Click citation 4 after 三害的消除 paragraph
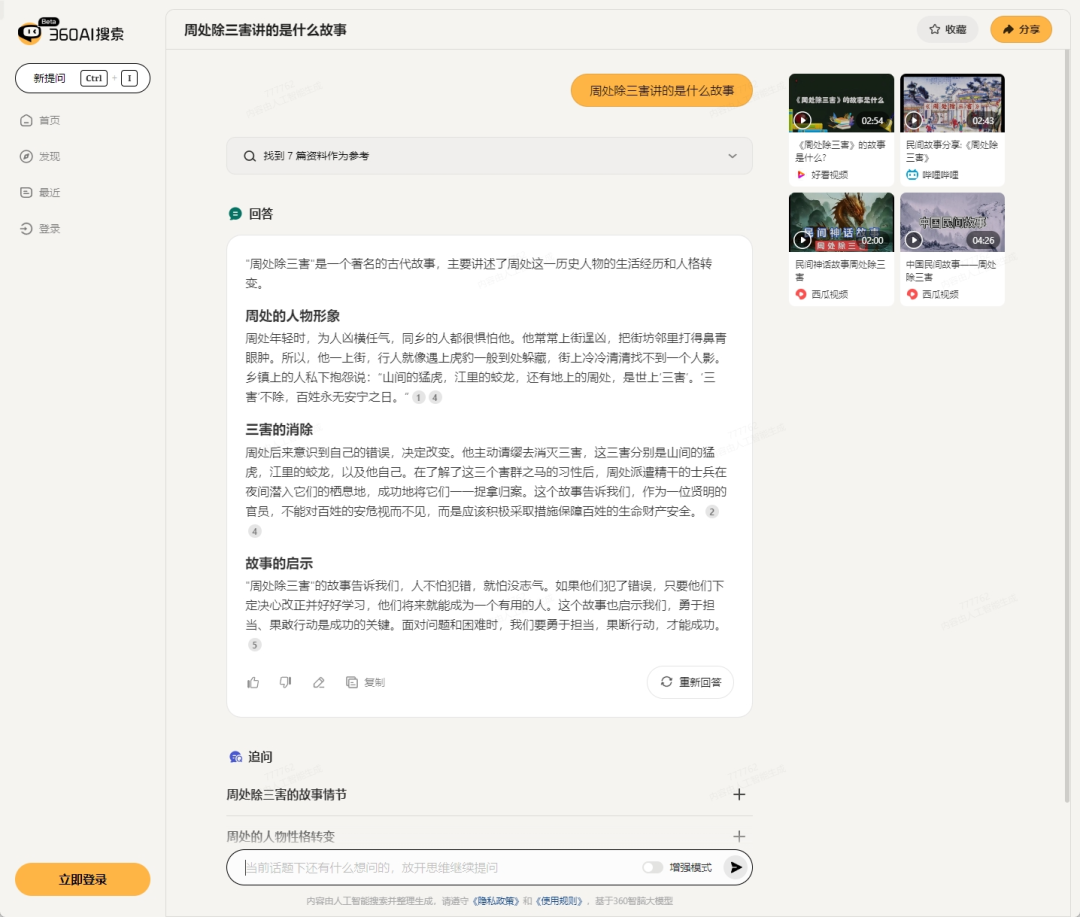The height and width of the screenshot is (917, 1080). (255, 531)
